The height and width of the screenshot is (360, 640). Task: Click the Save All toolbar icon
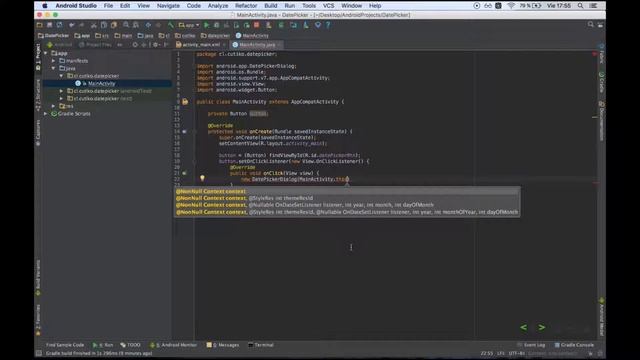pyautogui.click(x=49, y=25)
